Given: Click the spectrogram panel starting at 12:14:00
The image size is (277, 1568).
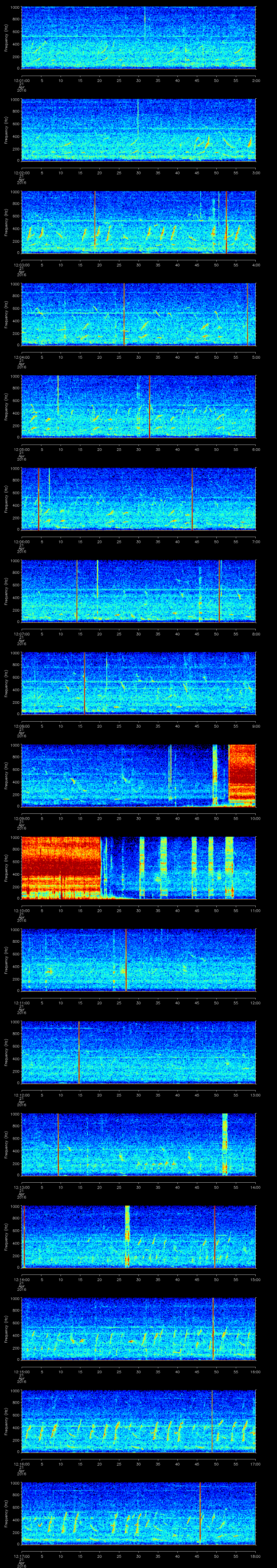Looking at the screenshot, I should click(138, 1237).
